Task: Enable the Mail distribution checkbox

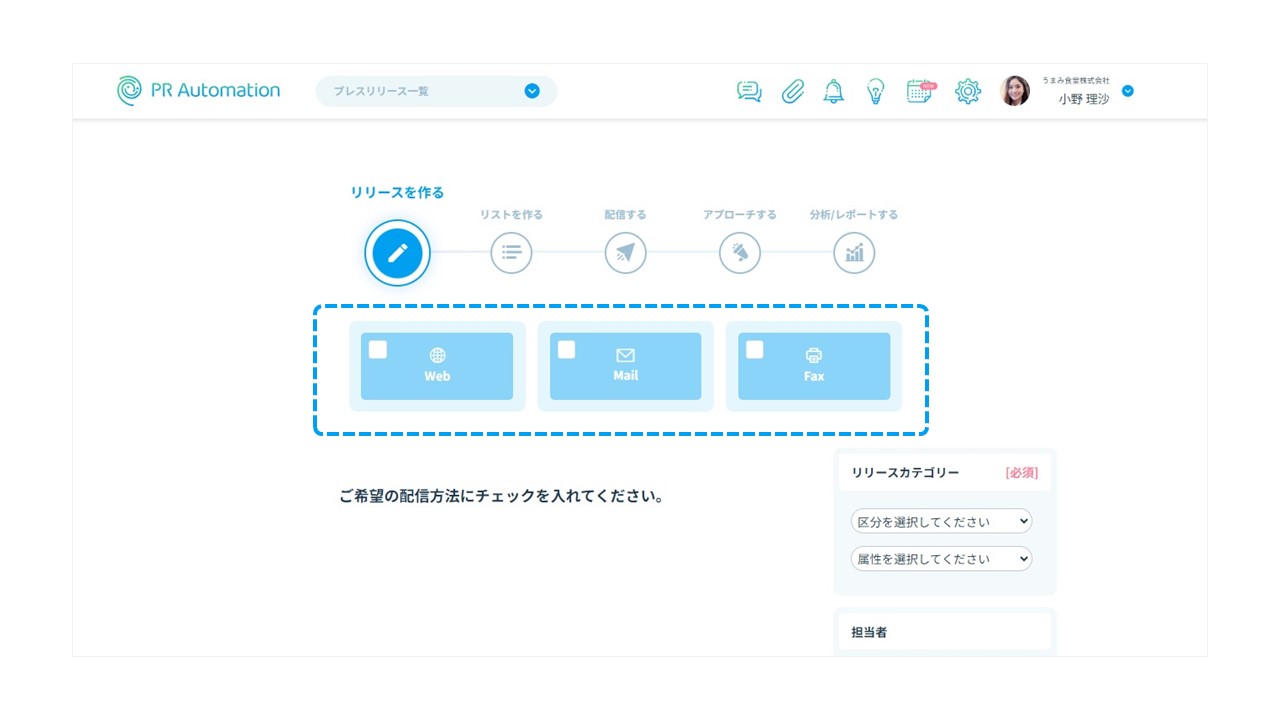Action: tap(567, 349)
